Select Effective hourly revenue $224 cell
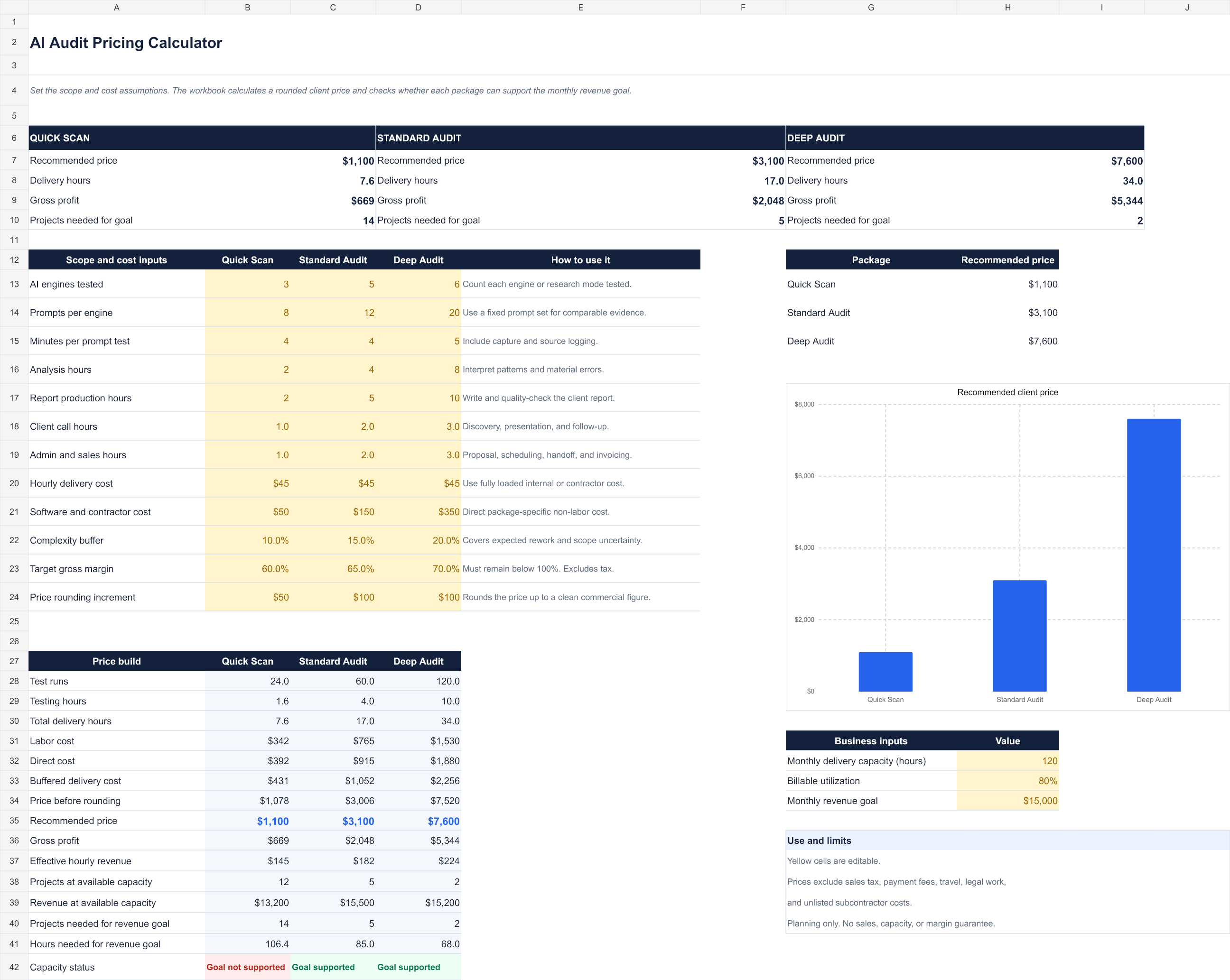 (x=418, y=861)
